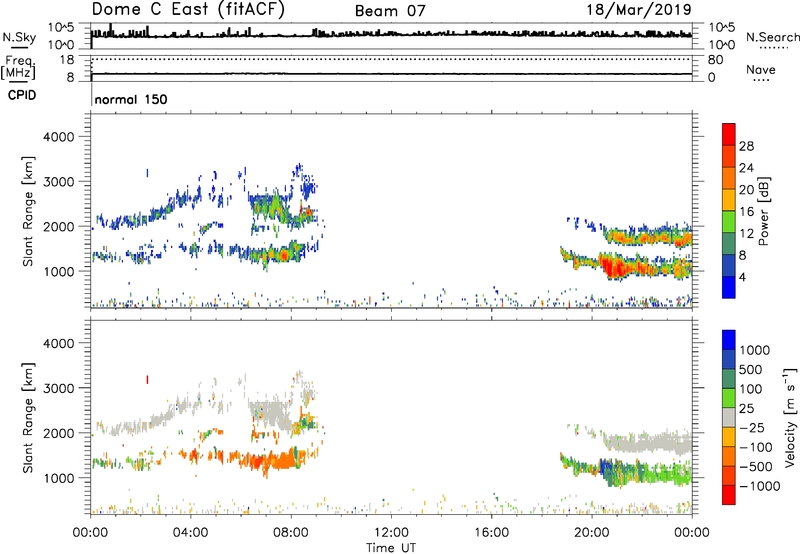Viewport: 800px width, 554px height.
Task: Click the '4000' tick on power panel axis
Action: (x=58, y=137)
